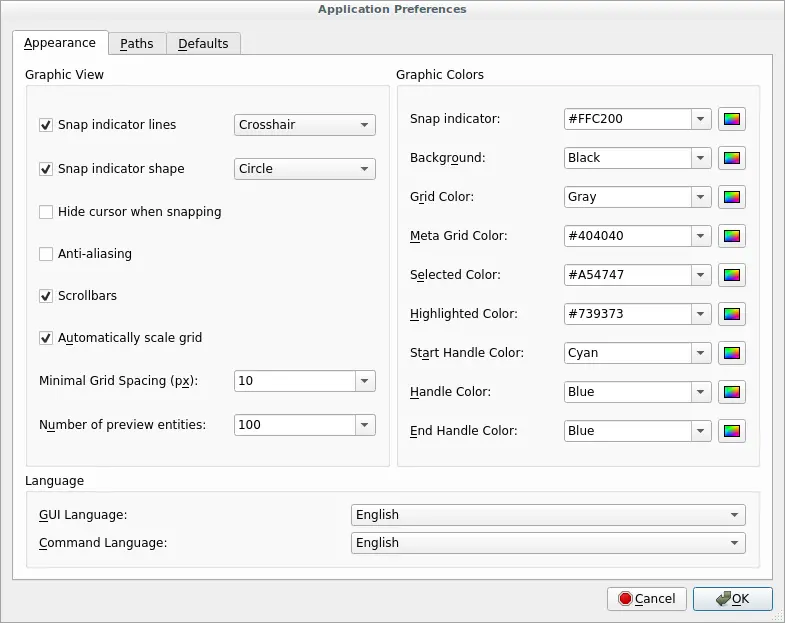Click color picker icon for Selected Color
Screen dimensions: 785x623
pyautogui.click(x=732, y=275)
